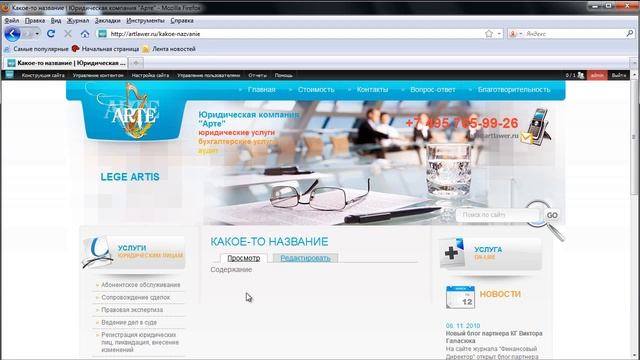The image size is (640, 360).
Task: Go to the browser Home page icon
Action: [x=84, y=34]
